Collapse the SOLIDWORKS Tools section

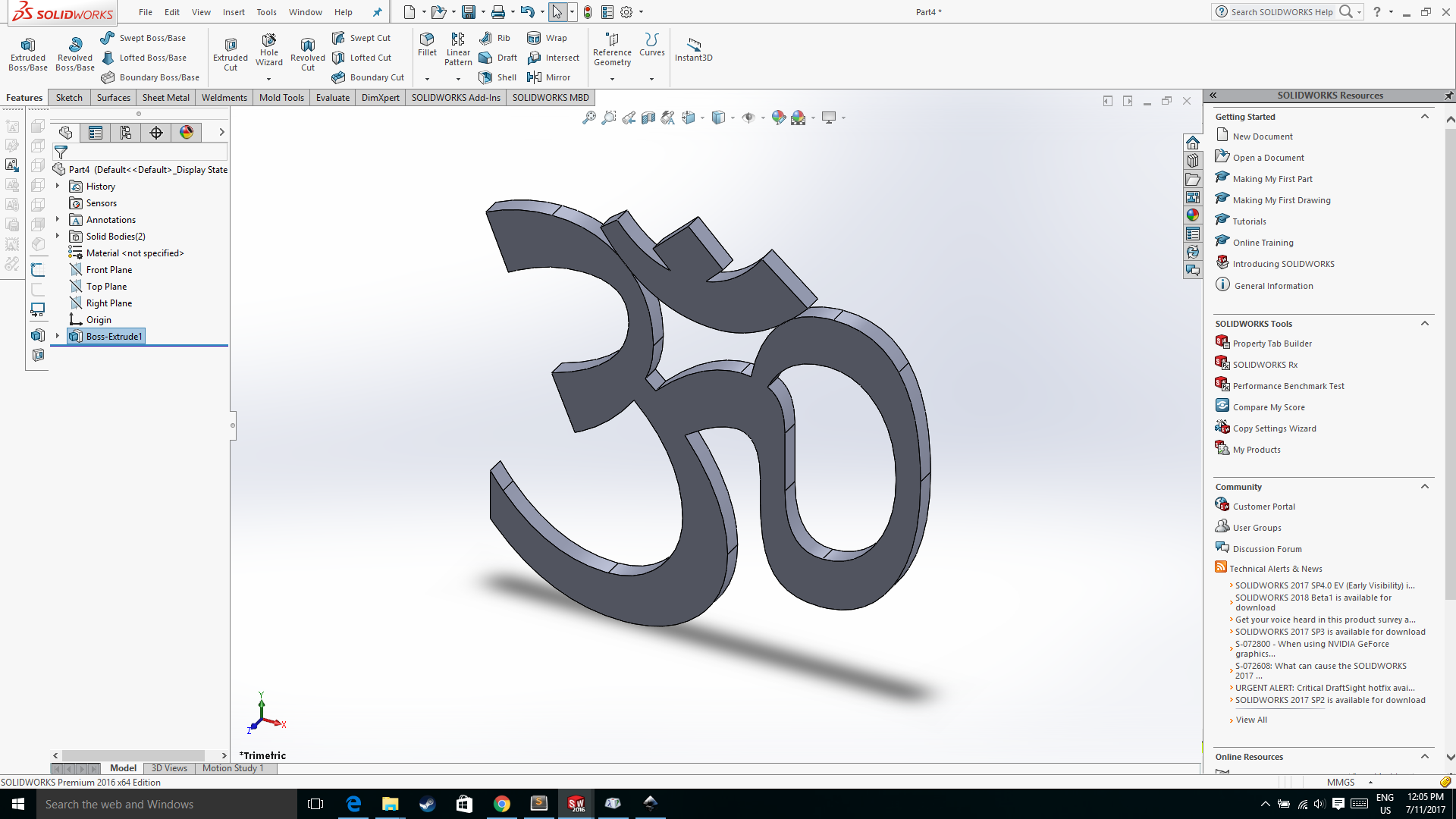pos(1425,324)
